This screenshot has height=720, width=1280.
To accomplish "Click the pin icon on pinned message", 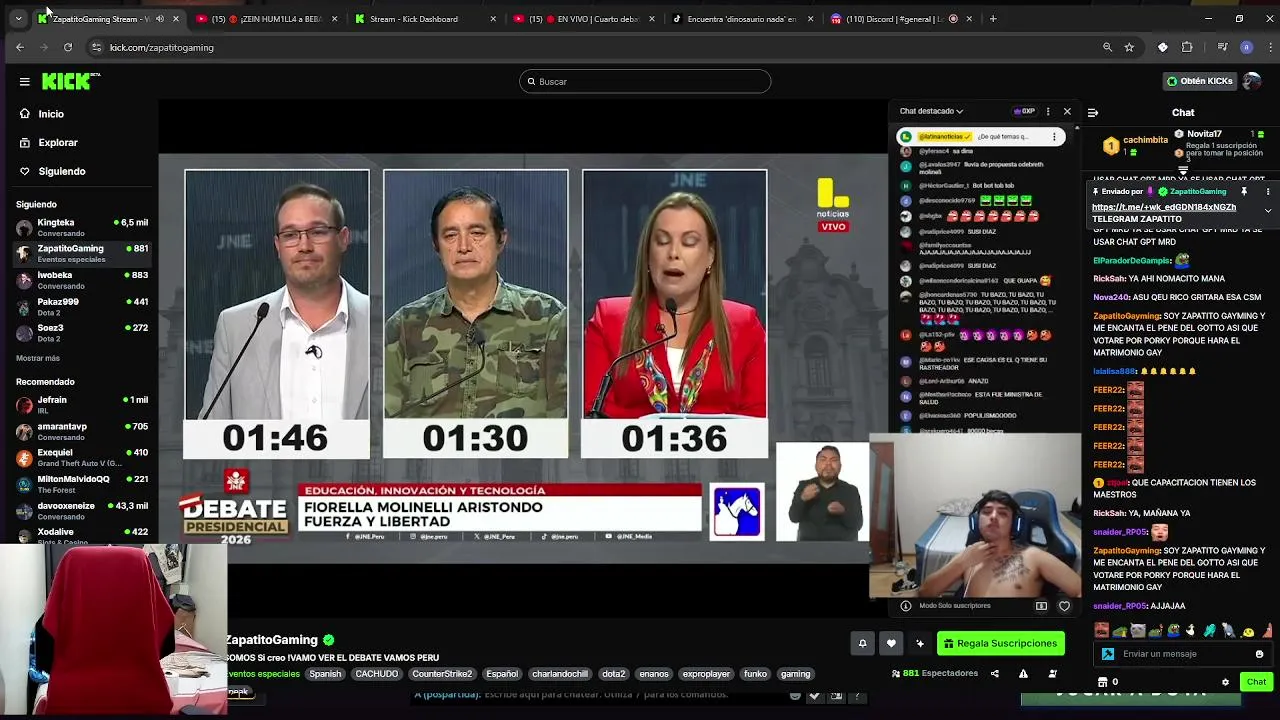I will [1244, 191].
